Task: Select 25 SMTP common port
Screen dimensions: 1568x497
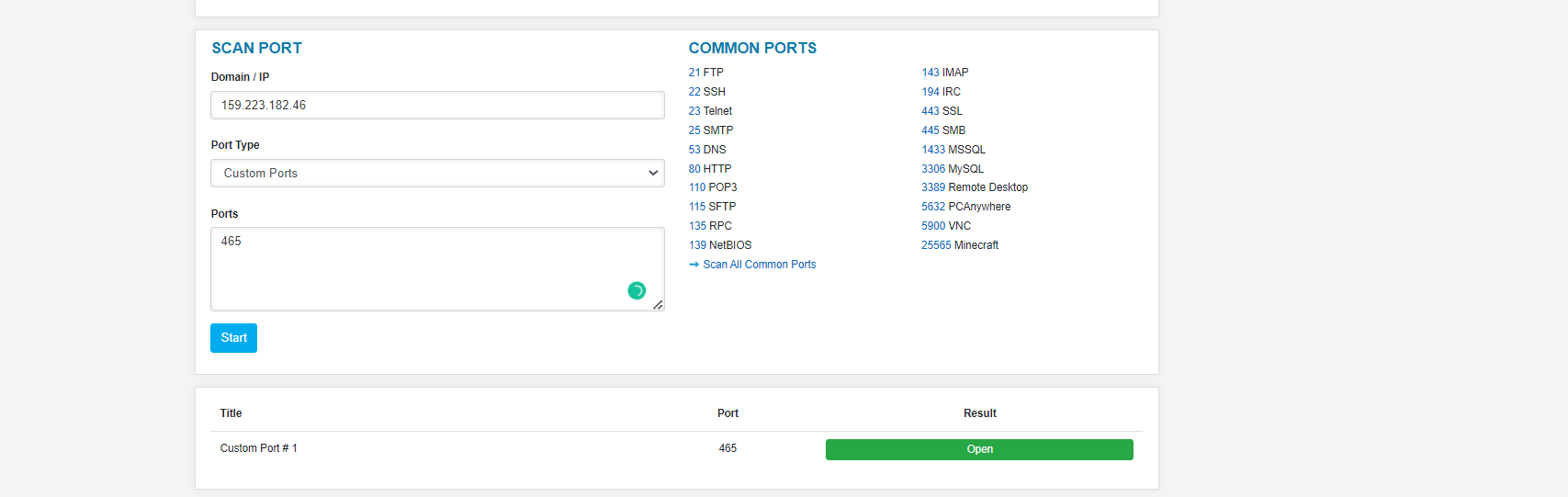Action: click(710, 130)
